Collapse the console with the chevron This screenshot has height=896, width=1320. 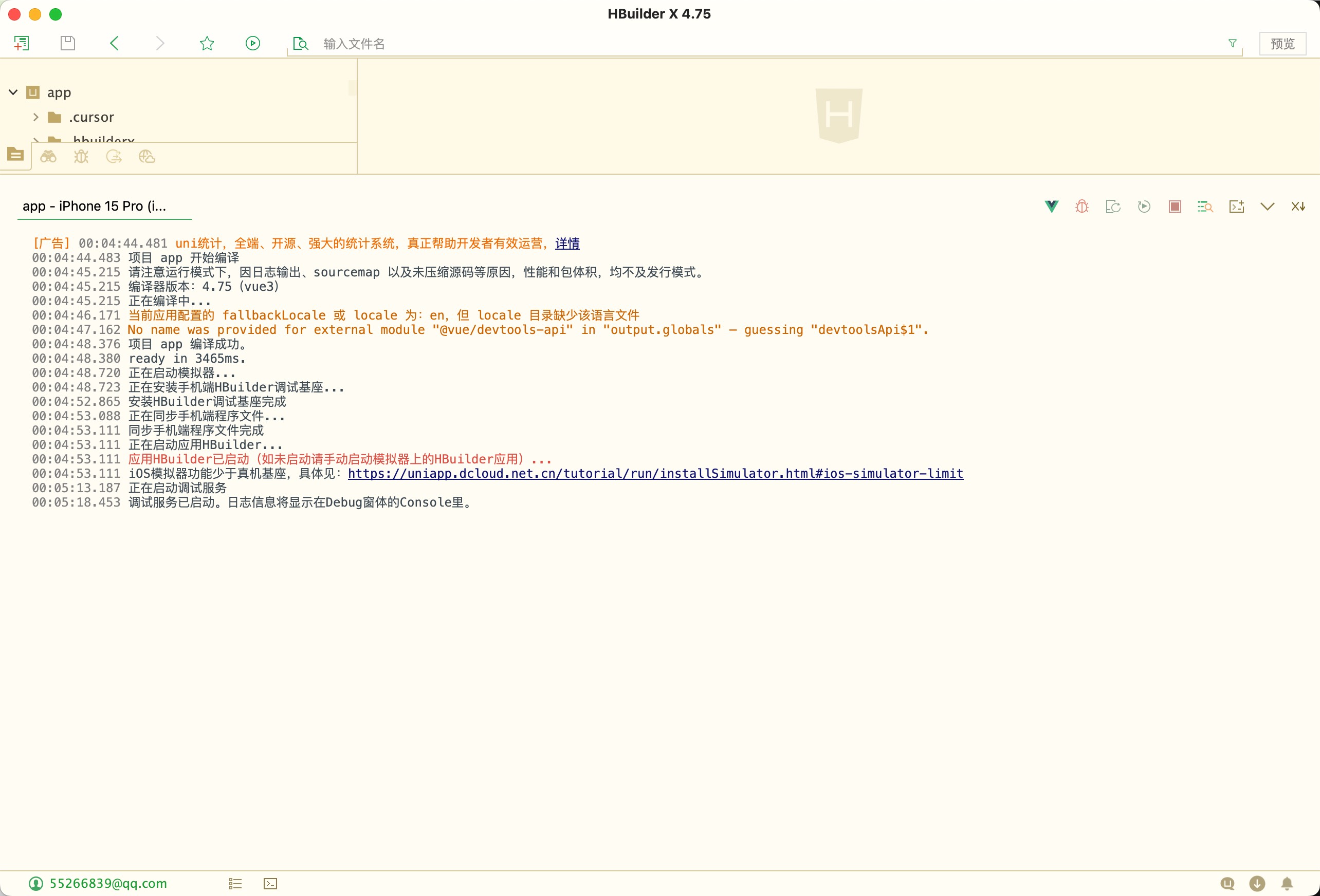(x=1267, y=207)
